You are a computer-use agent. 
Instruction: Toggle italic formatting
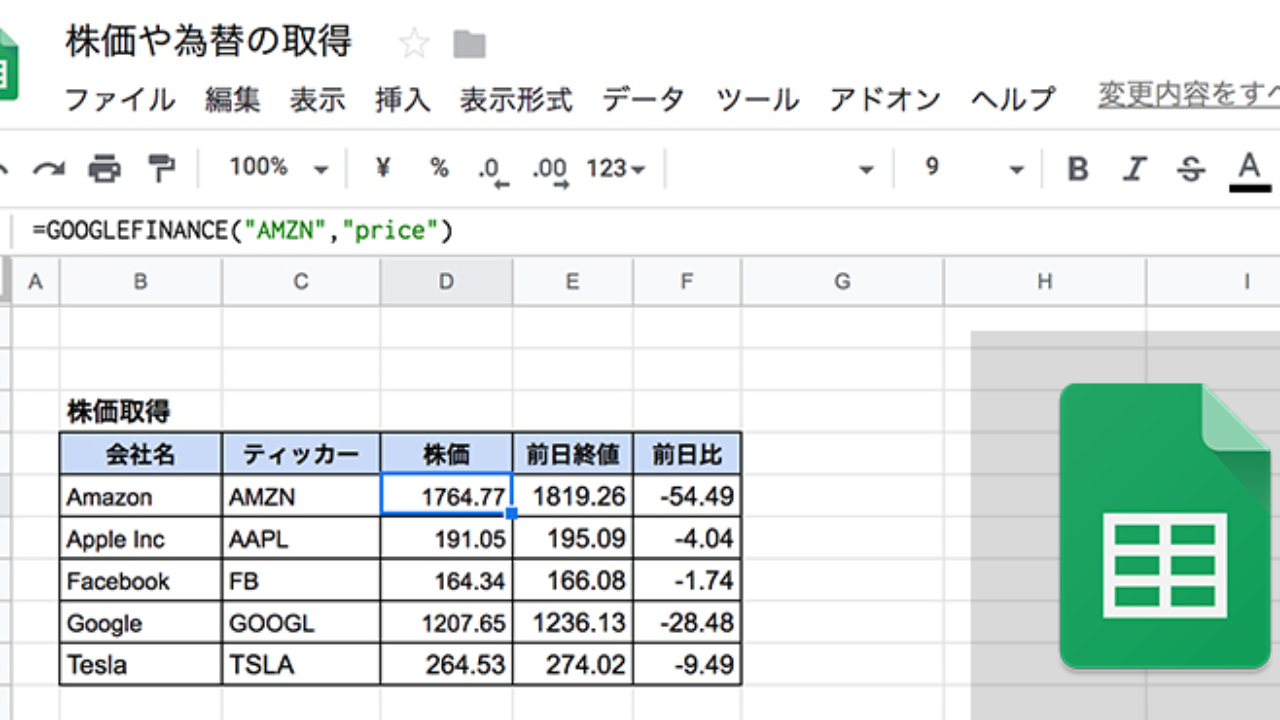tap(1135, 169)
